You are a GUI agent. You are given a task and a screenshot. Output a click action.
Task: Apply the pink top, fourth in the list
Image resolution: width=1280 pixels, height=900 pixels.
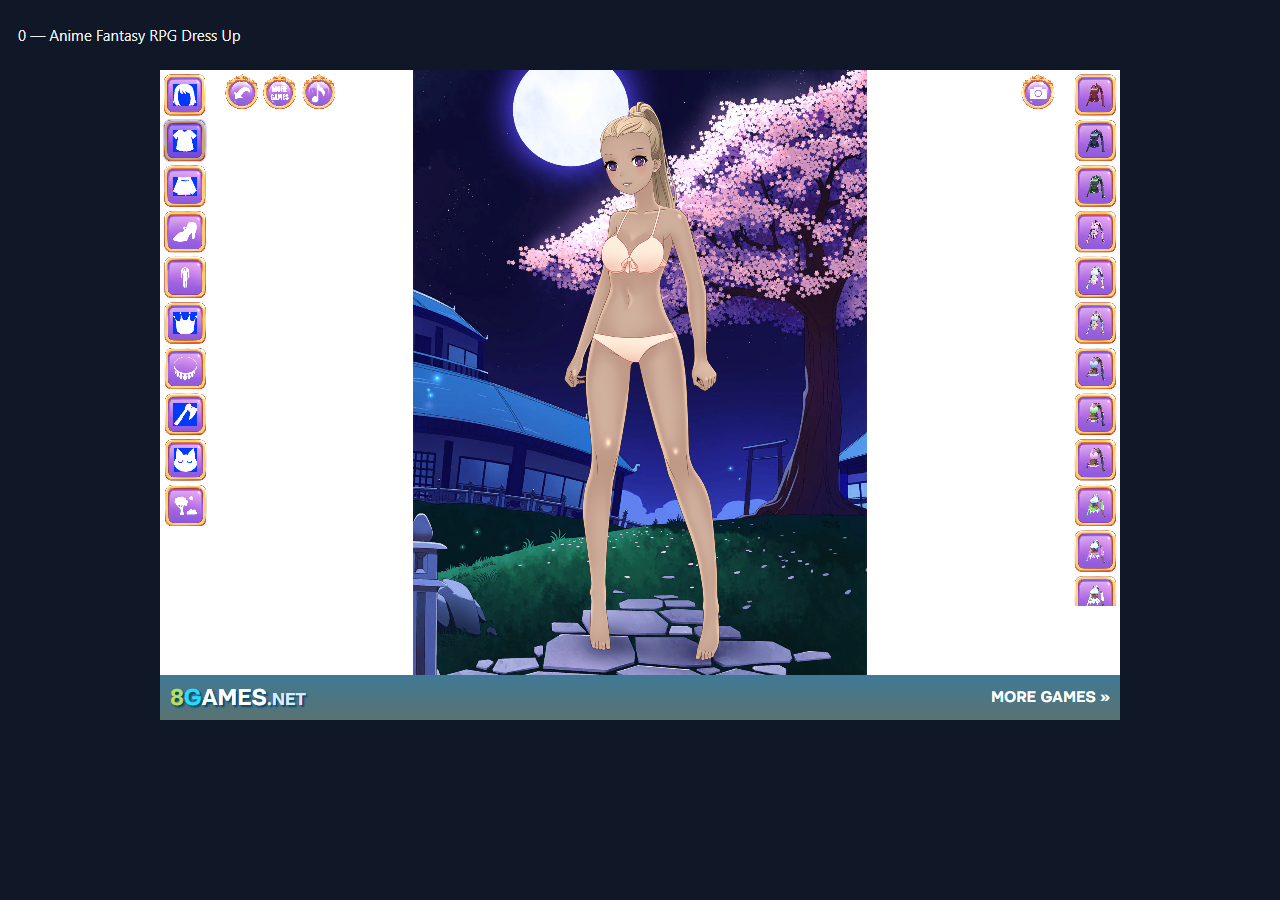(1096, 232)
